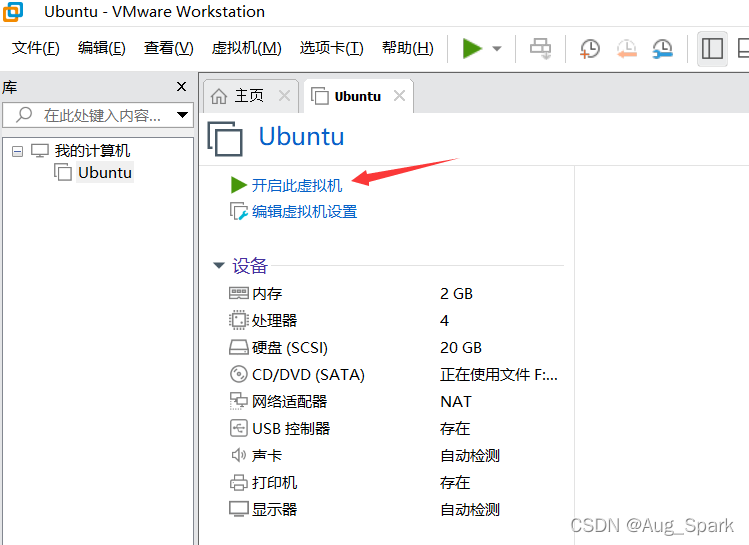The width and height of the screenshot is (749, 545).
Task: Open the 虚拟机(M) menu
Action: (x=246, y=48)
